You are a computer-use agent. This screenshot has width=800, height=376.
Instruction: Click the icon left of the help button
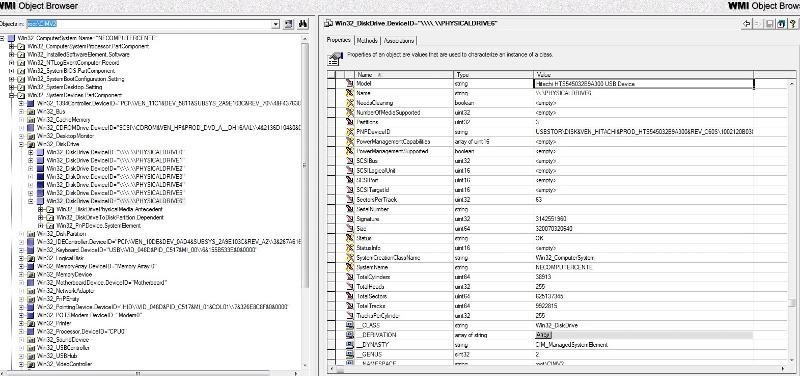tap(781, 24)
